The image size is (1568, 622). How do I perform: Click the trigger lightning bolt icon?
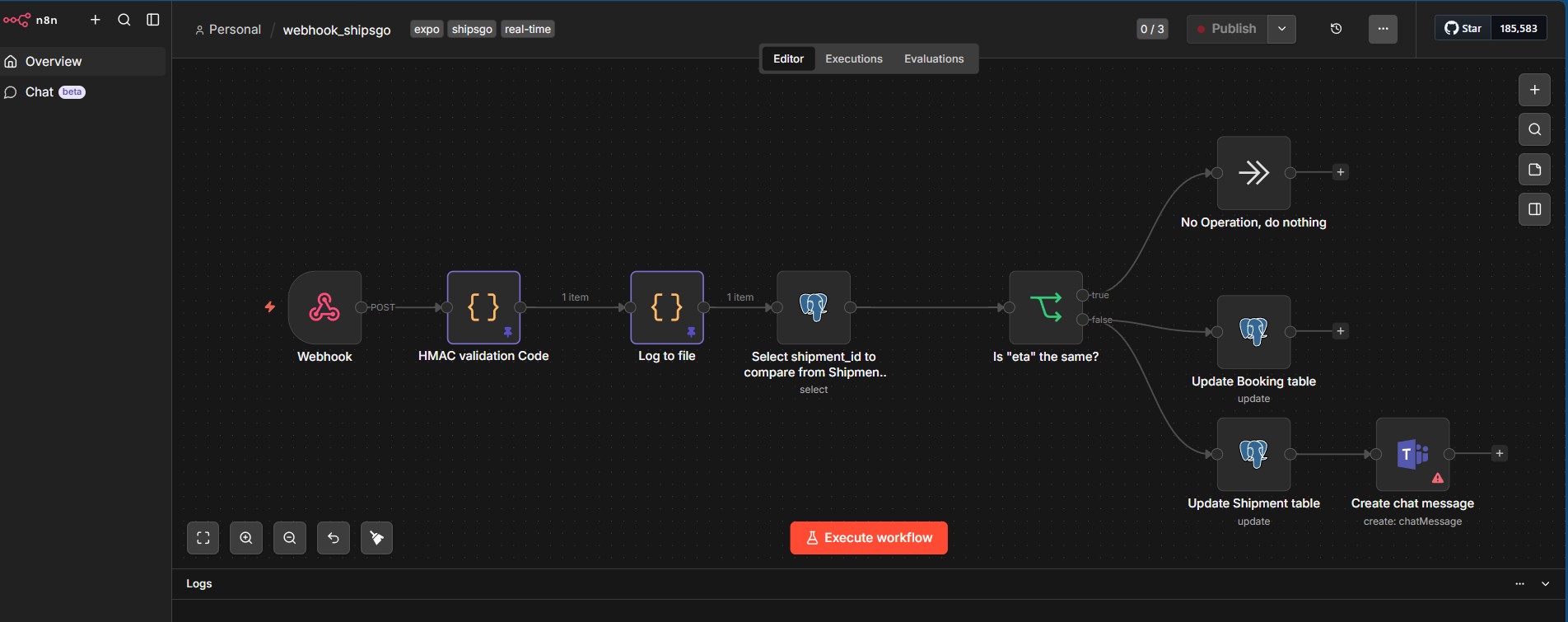point(270,307)
